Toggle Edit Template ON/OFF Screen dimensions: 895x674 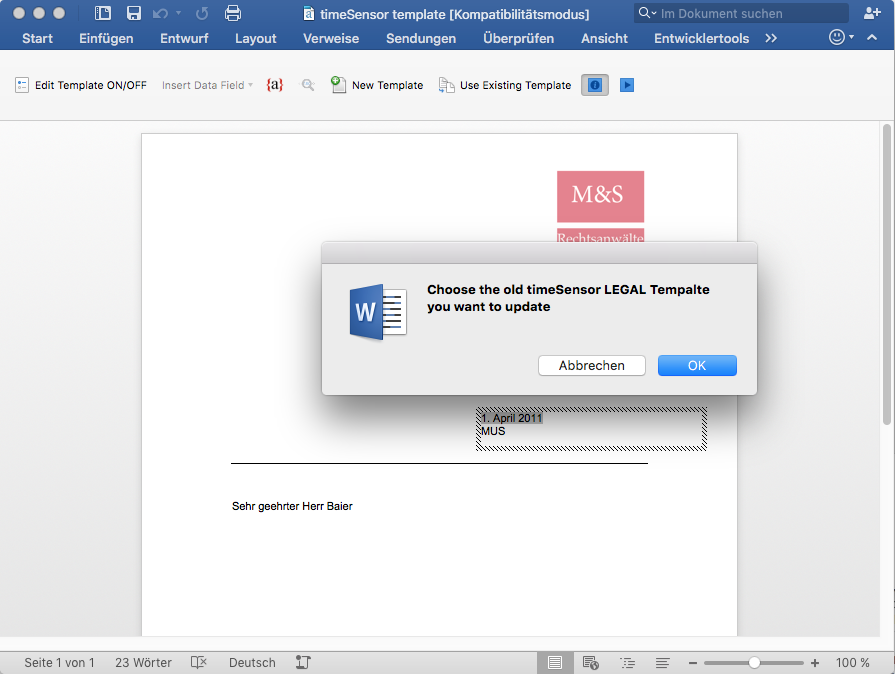(80, 85)
